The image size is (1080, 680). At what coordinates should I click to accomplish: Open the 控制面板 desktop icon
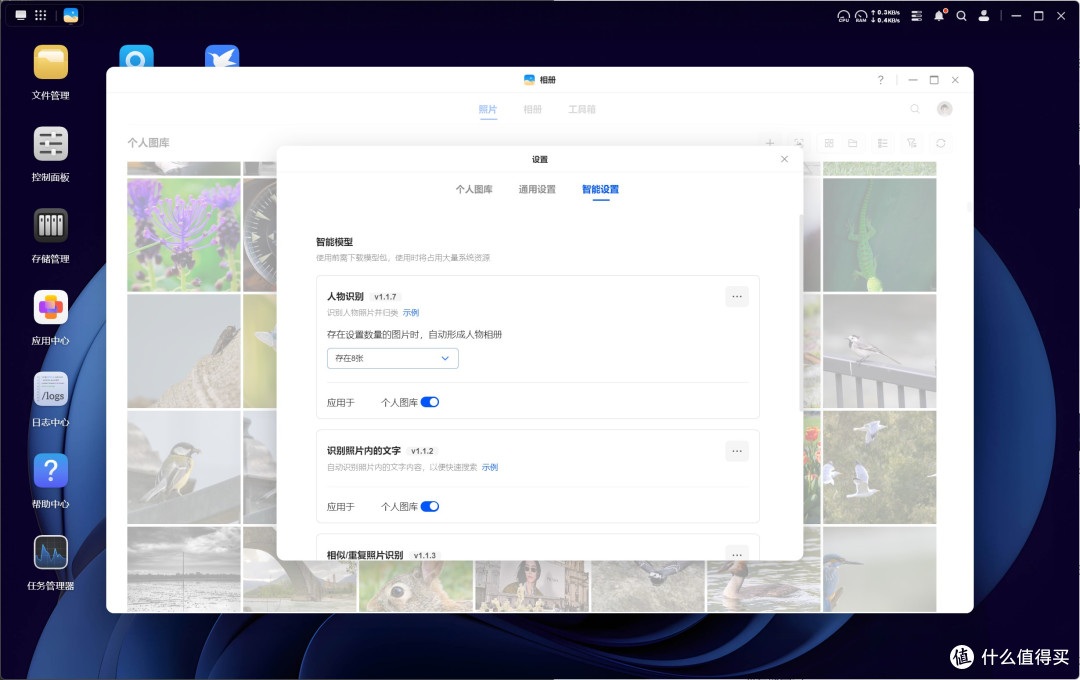(x=50, y=144)
